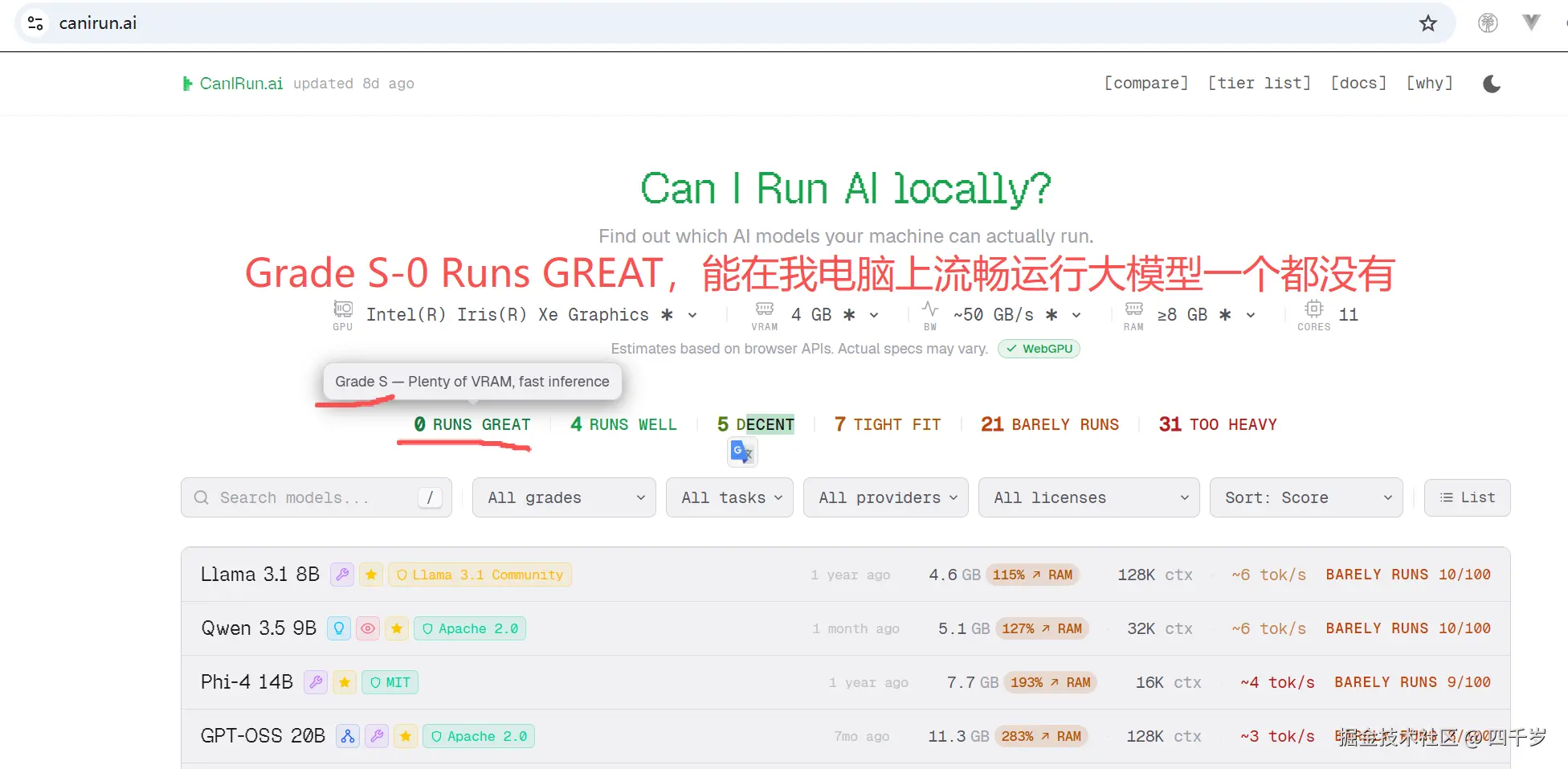
Task: Click the Llama 3.1 Community license badge
Action: [x=480, y=575]
